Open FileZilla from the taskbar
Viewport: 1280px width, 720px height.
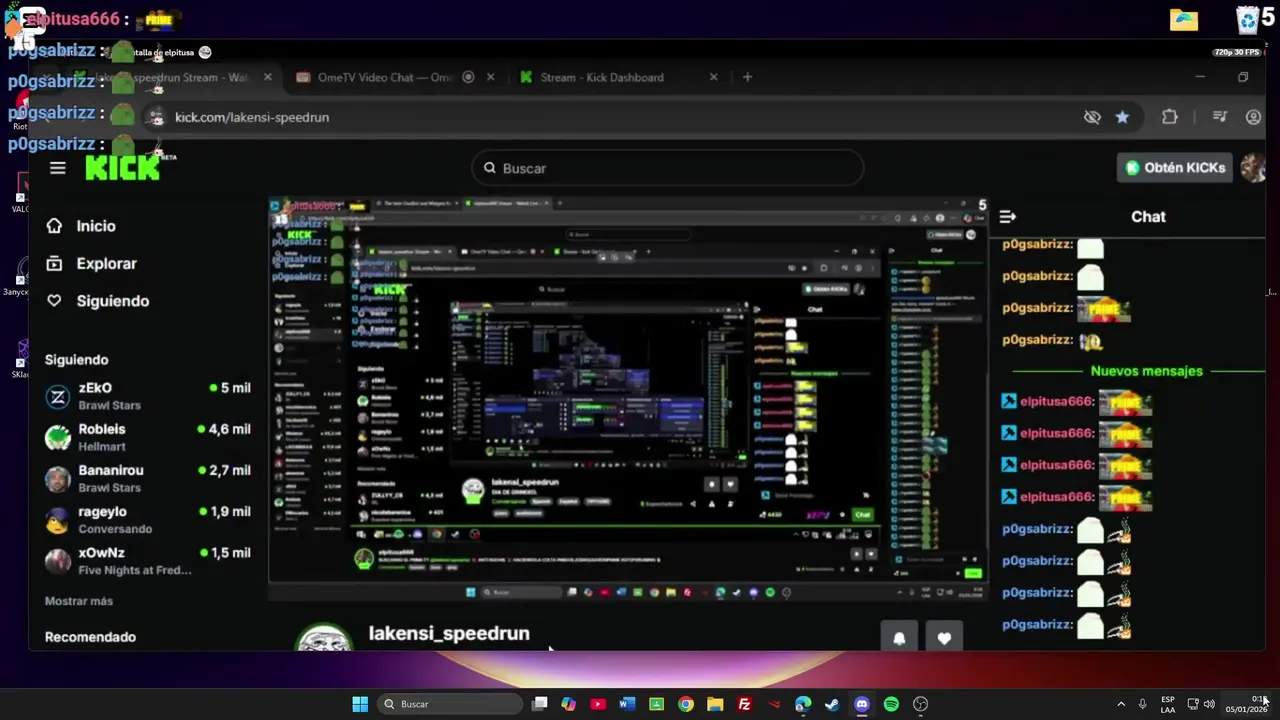[x=744, y=704]
